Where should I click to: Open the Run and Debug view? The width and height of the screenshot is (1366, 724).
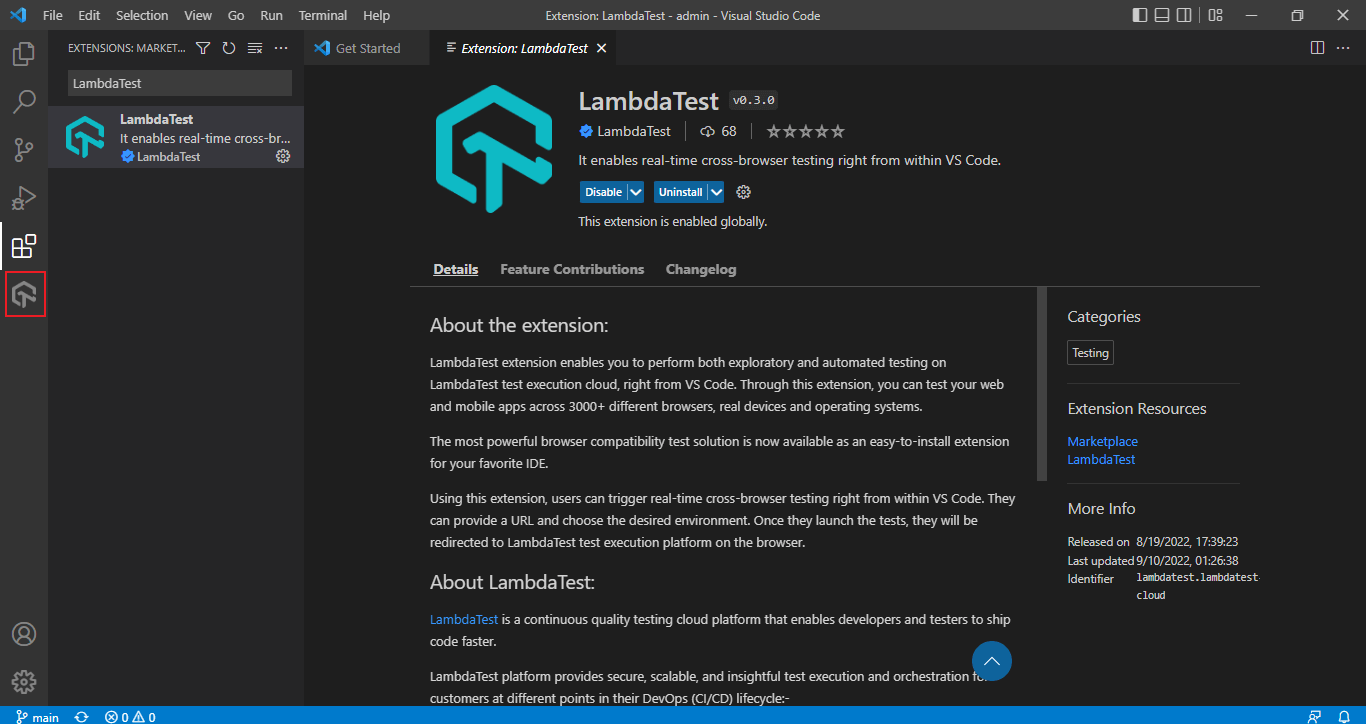[24, 198]
